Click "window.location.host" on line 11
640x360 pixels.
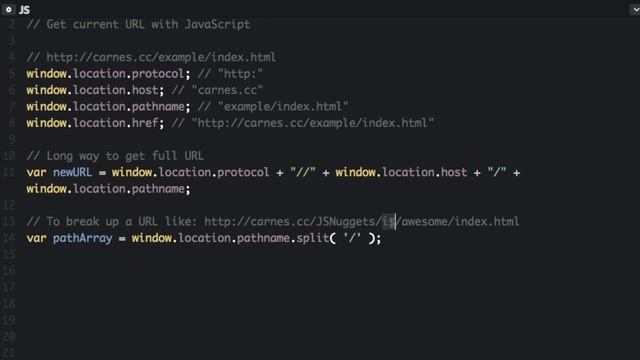point(401,172)
